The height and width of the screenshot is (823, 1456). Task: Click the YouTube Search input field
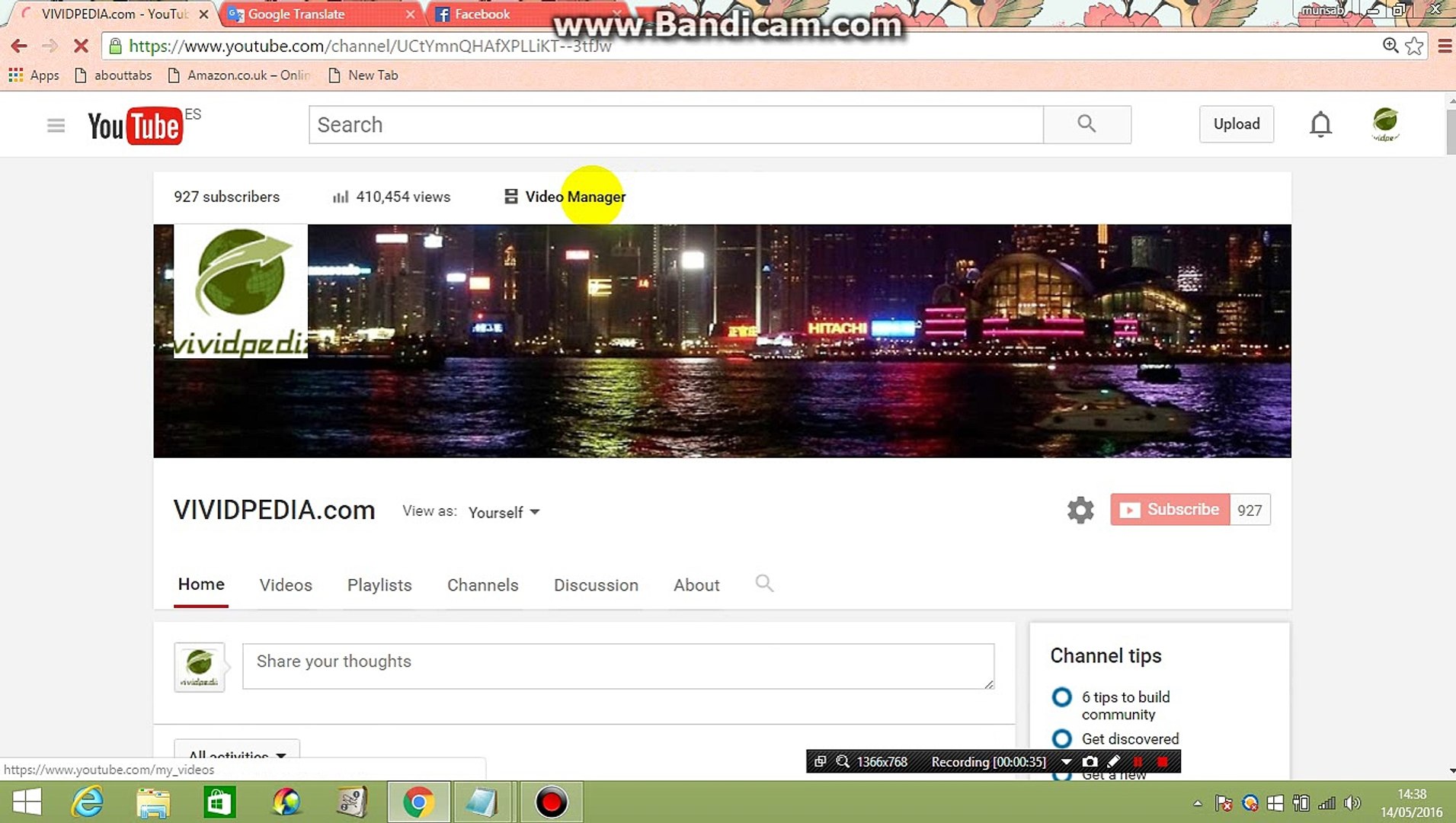676,125
